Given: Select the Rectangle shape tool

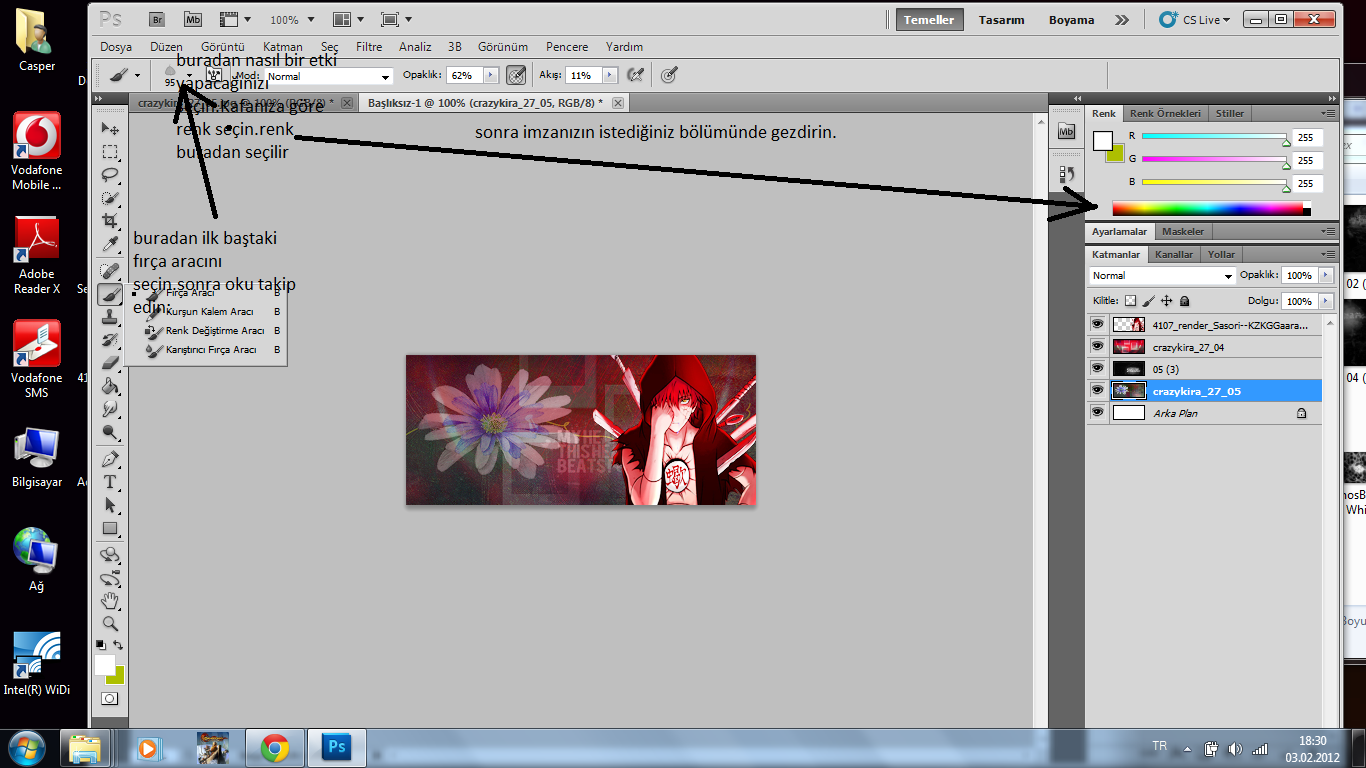Looking at the screenshot, I should (x=110, y=528).
